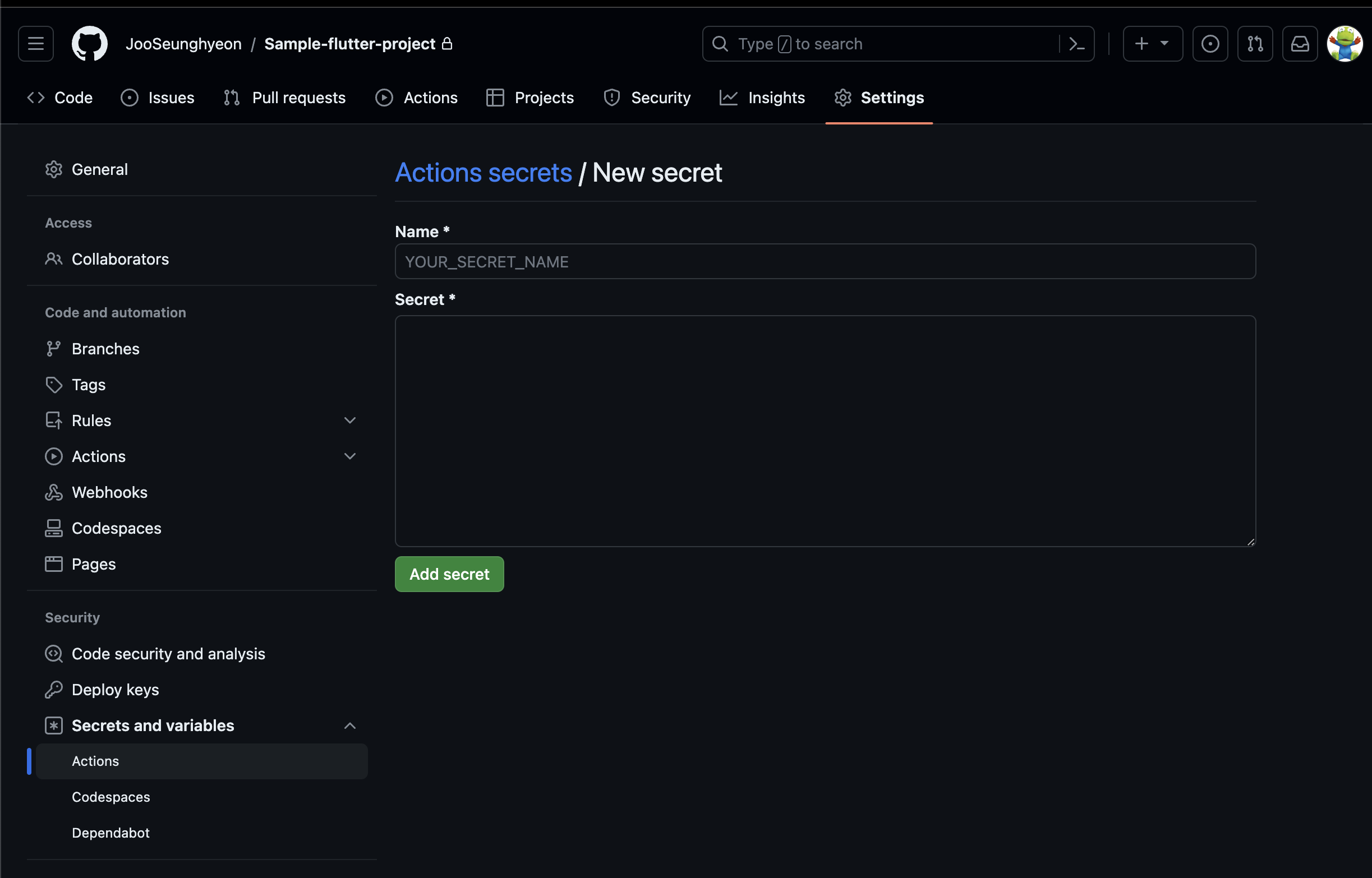This screenshot has height=878, width=1372.
Task: Open Deploy keys in sidebar
Action: (x=115, y=689)
